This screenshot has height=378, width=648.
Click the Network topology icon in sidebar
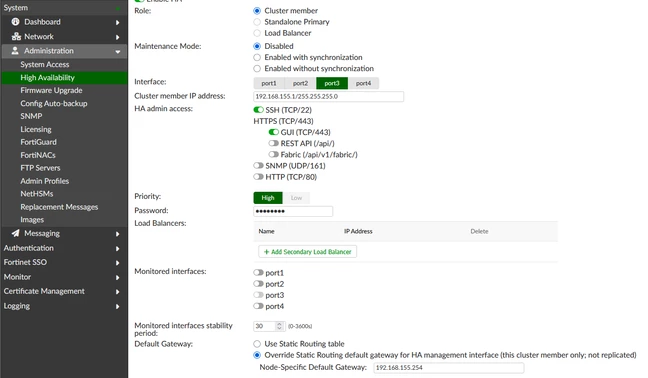pyautogui.click(x=16, y=36)
